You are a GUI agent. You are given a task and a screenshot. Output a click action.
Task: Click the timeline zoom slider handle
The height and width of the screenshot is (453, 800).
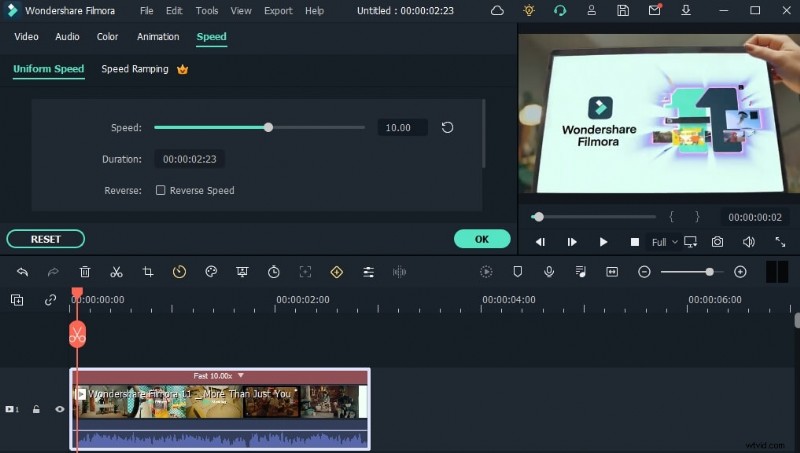[709, 272]
